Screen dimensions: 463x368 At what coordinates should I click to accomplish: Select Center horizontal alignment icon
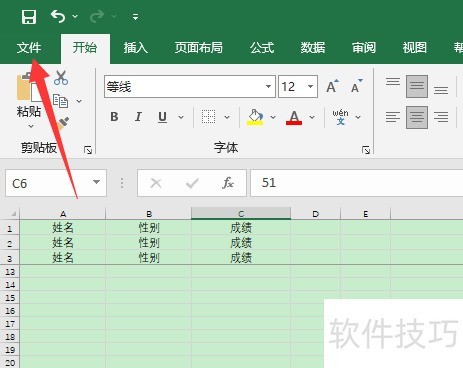(x=417, y=117)
